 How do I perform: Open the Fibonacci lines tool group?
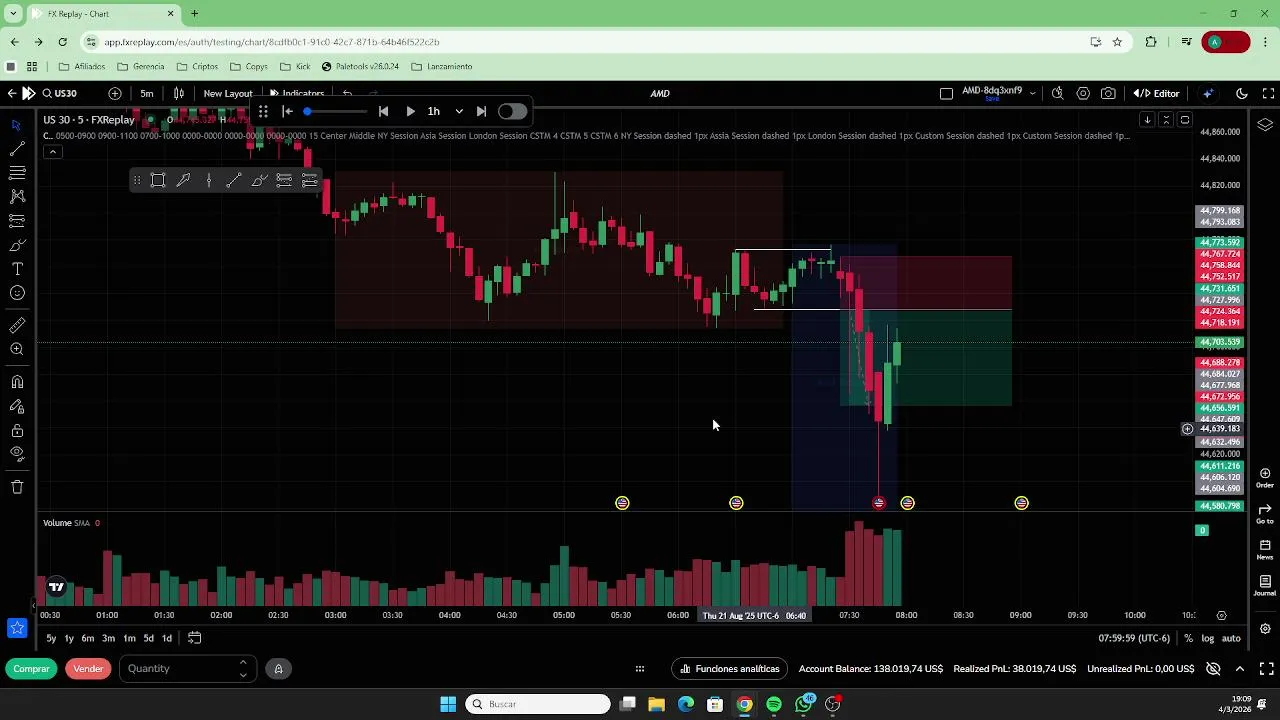pyautogui.click(x=17, y=172)
